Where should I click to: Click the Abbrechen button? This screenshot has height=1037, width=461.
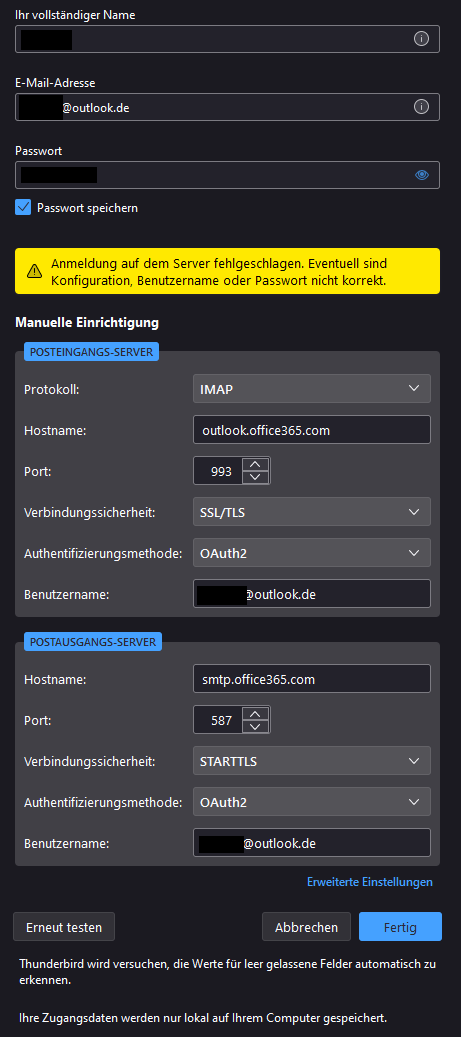(306, 927)
